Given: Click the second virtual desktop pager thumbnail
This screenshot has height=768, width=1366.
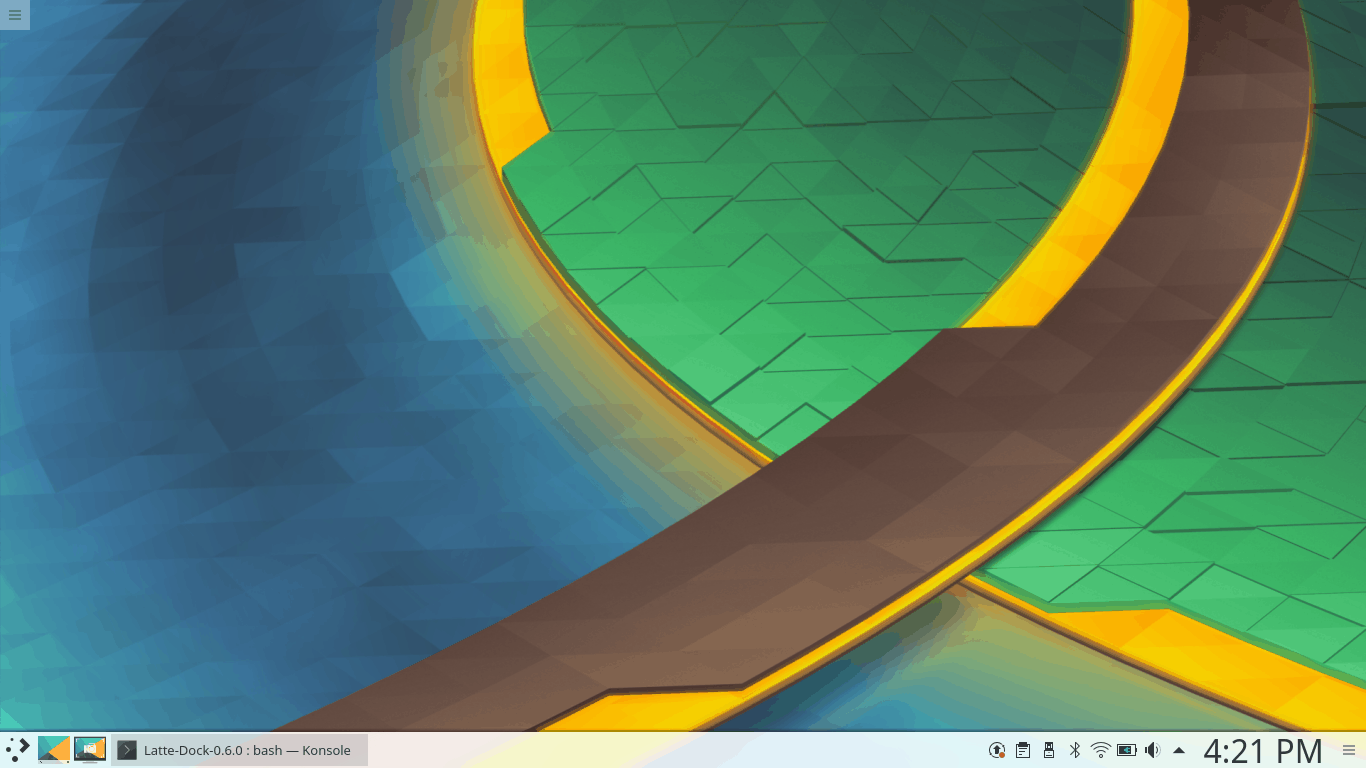Looking at the screenshot, I should coord(90,749).
